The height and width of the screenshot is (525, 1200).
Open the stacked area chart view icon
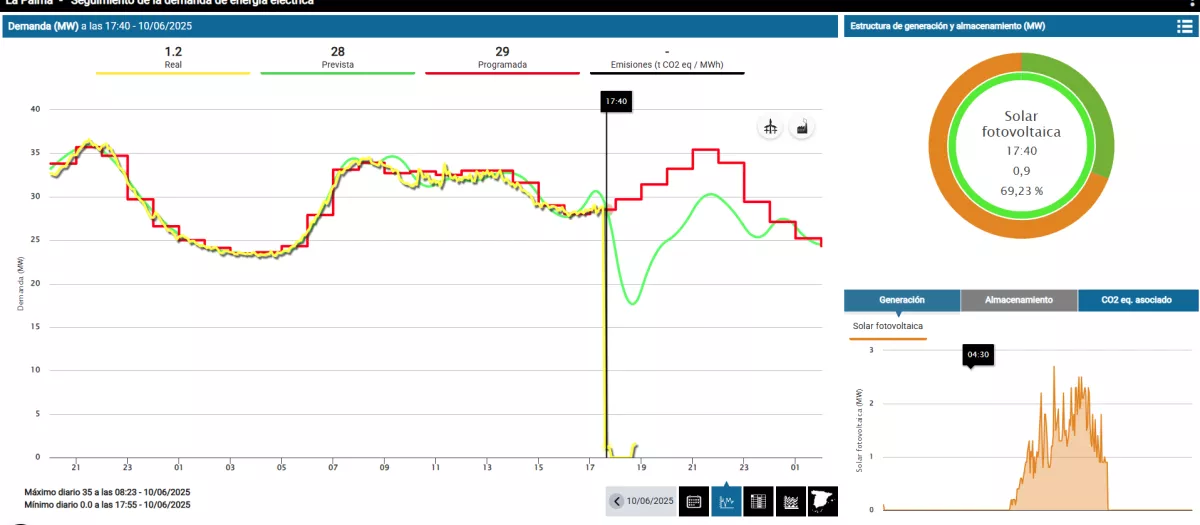pyautogui.click(x=790, y=501)
